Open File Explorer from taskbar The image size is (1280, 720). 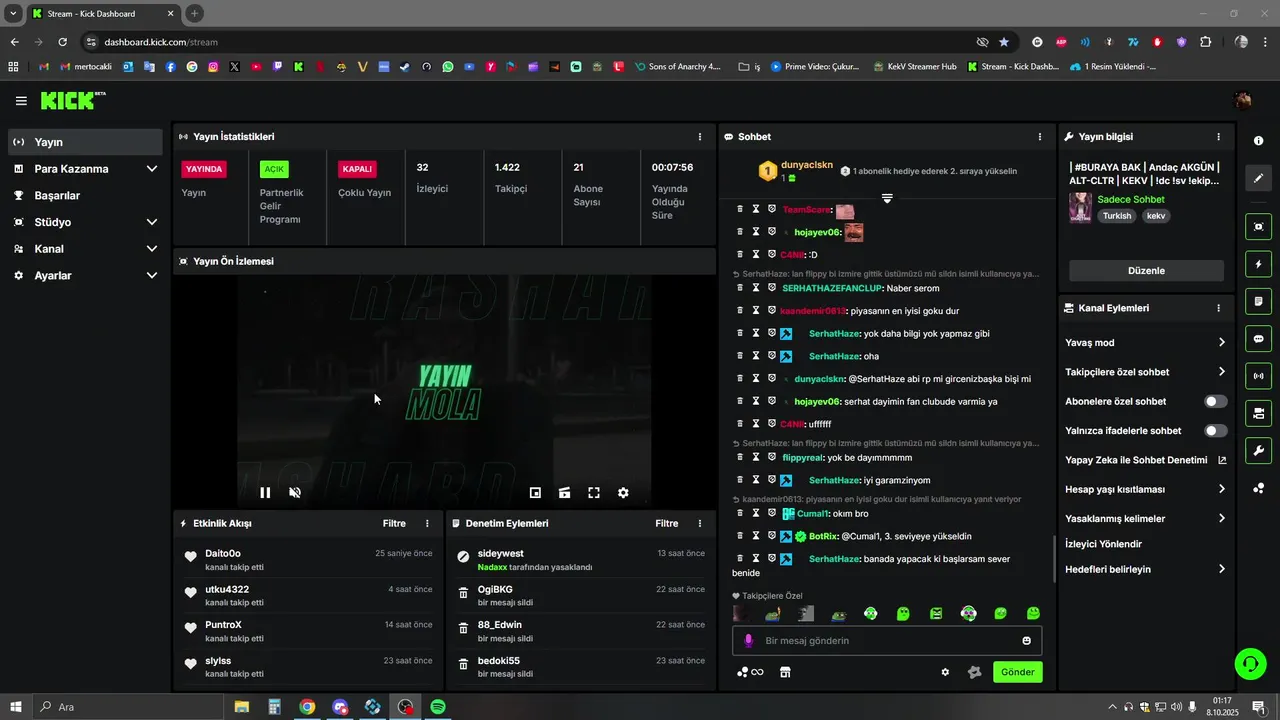(x=242, y=707)
